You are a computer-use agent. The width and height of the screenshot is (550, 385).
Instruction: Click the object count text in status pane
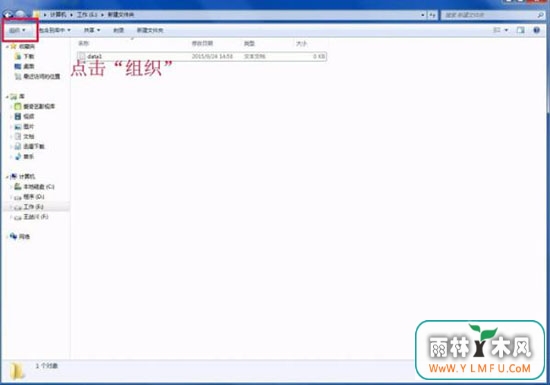click(x=46, y=366)
